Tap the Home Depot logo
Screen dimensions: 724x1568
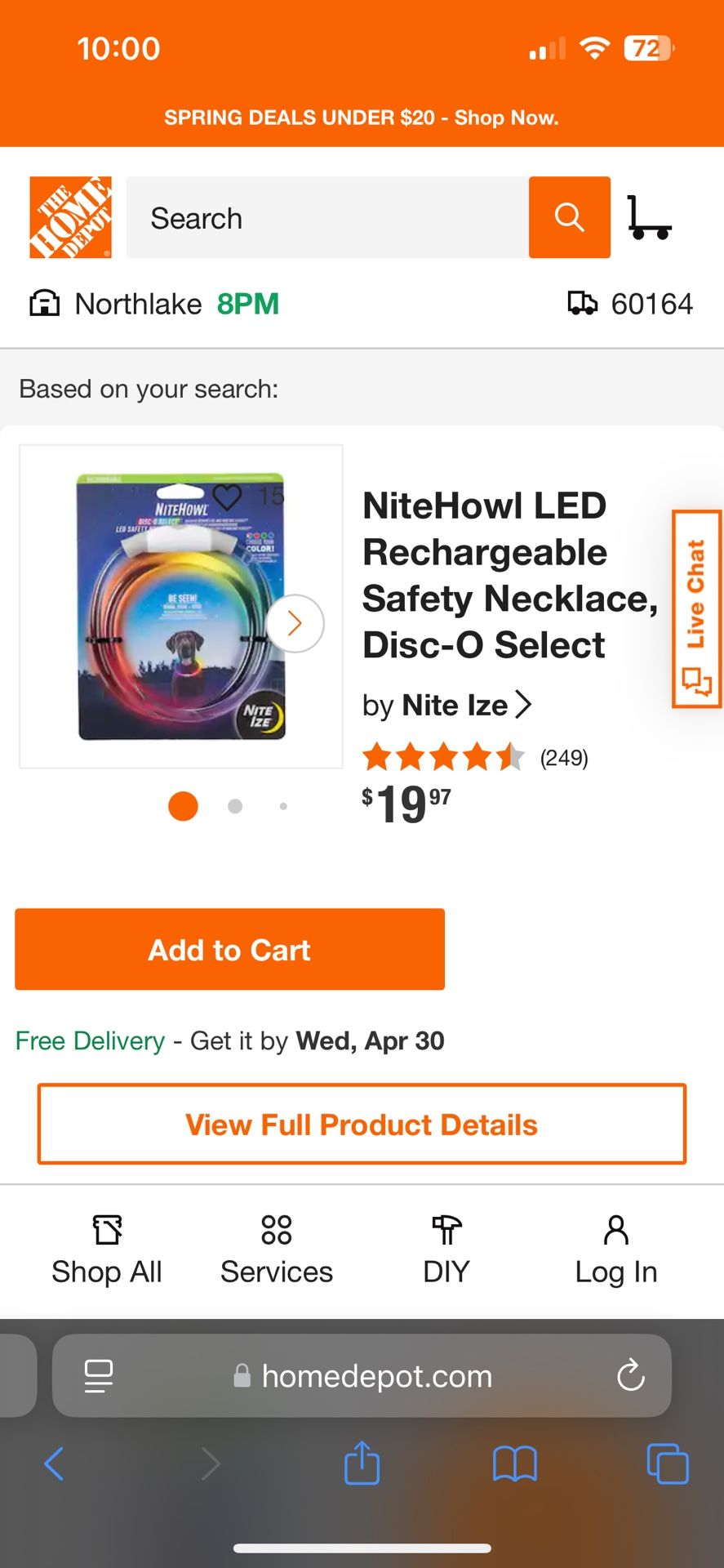(x=70, y=217)
